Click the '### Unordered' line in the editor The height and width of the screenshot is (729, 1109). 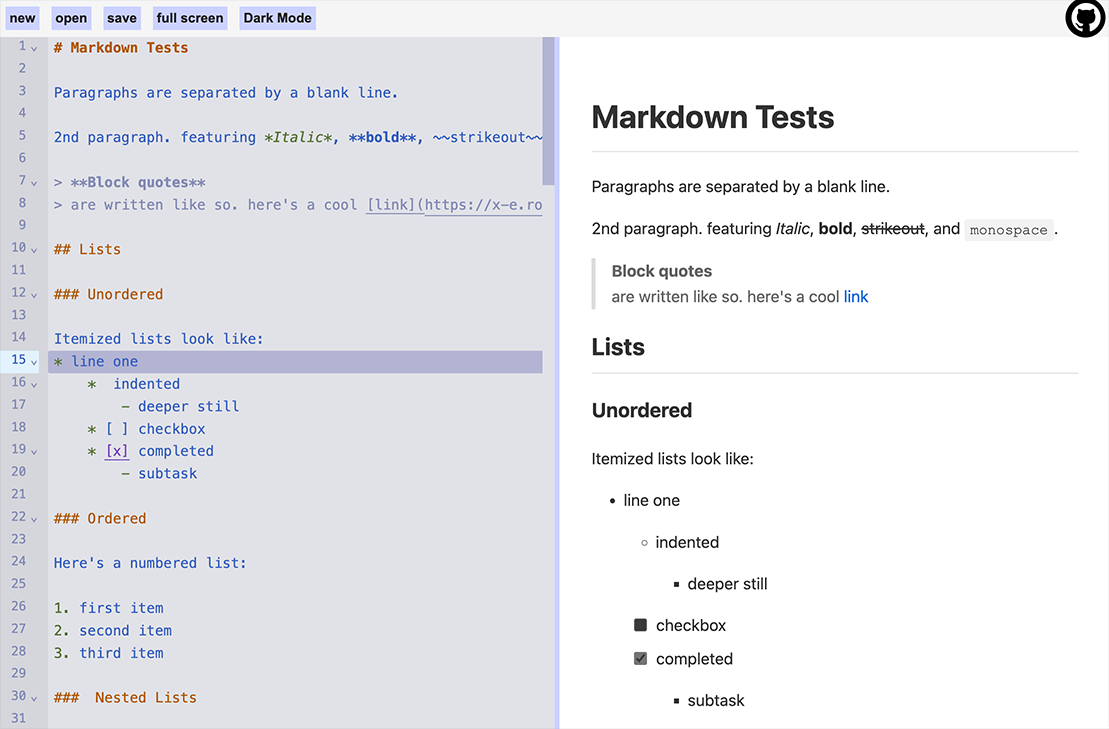click(108, 294)
